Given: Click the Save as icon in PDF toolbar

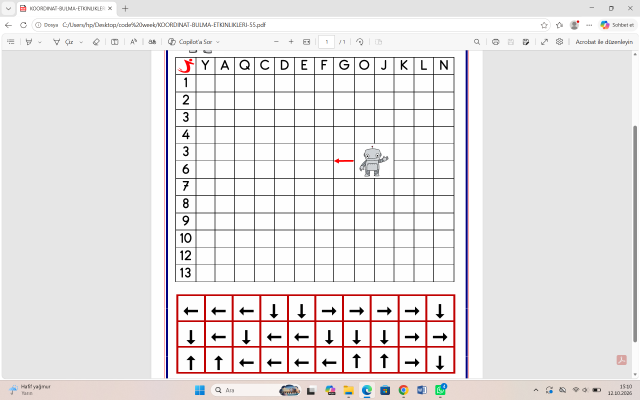Looking at the screenshot, I should coord(526,42).
